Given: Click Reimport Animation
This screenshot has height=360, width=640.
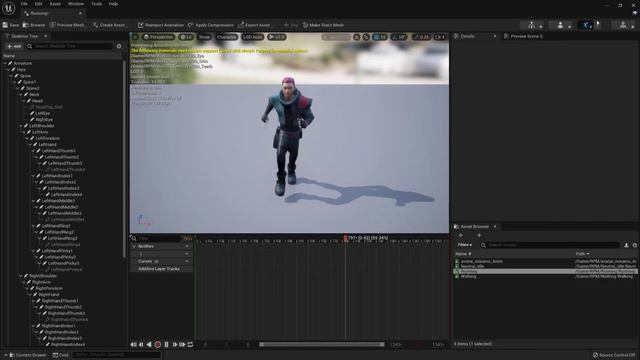Looking at the screenshot, I should pos(161,25).
